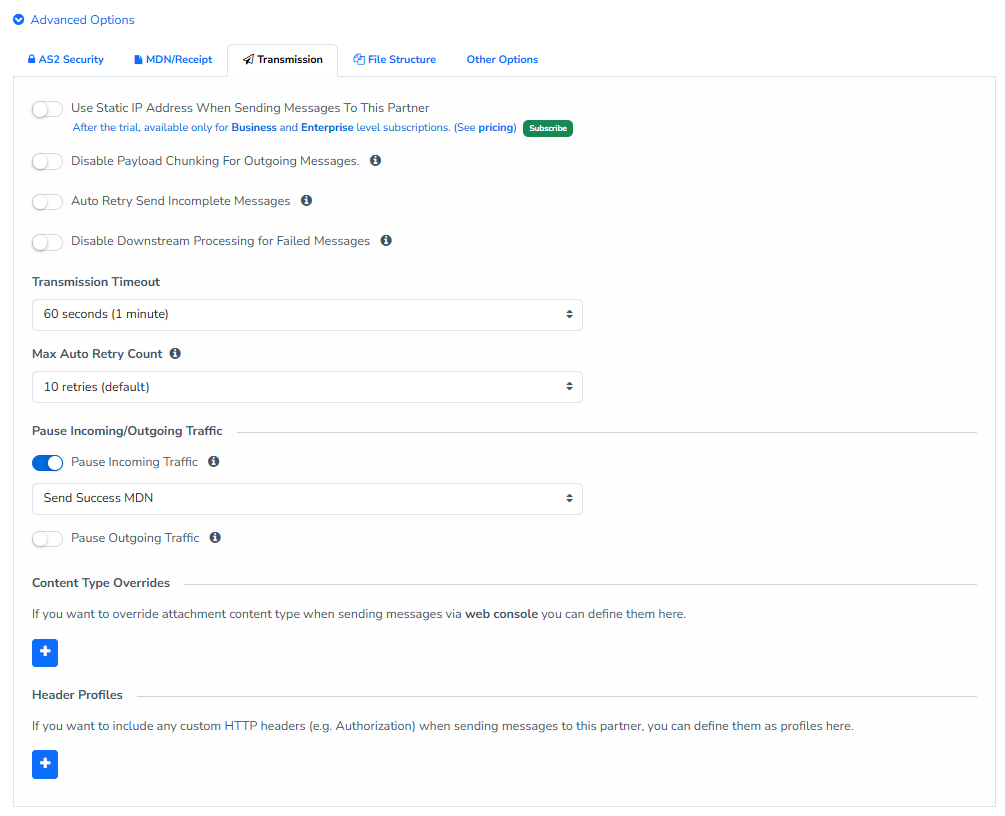Image resolution: width=1005 pixels, height=816 pixels.
Task: Click info icon beside Disable Payload Chunking
Action: tap(375, 161)
